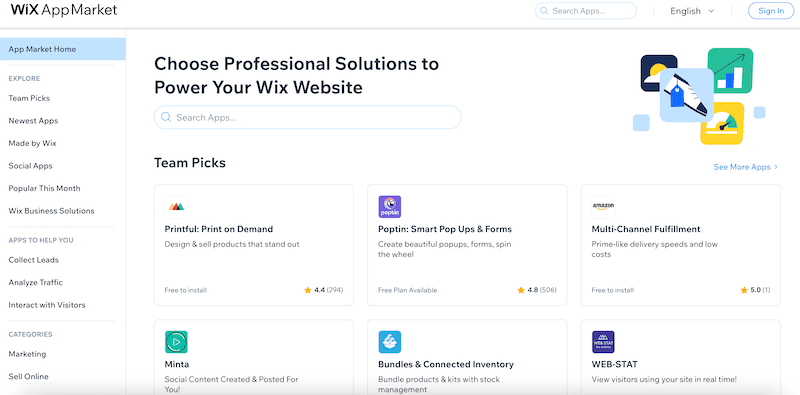Open the Minta app icon
Image resolution: width=800 pixels, height=395 pixels.
click(x=176, y=342)
